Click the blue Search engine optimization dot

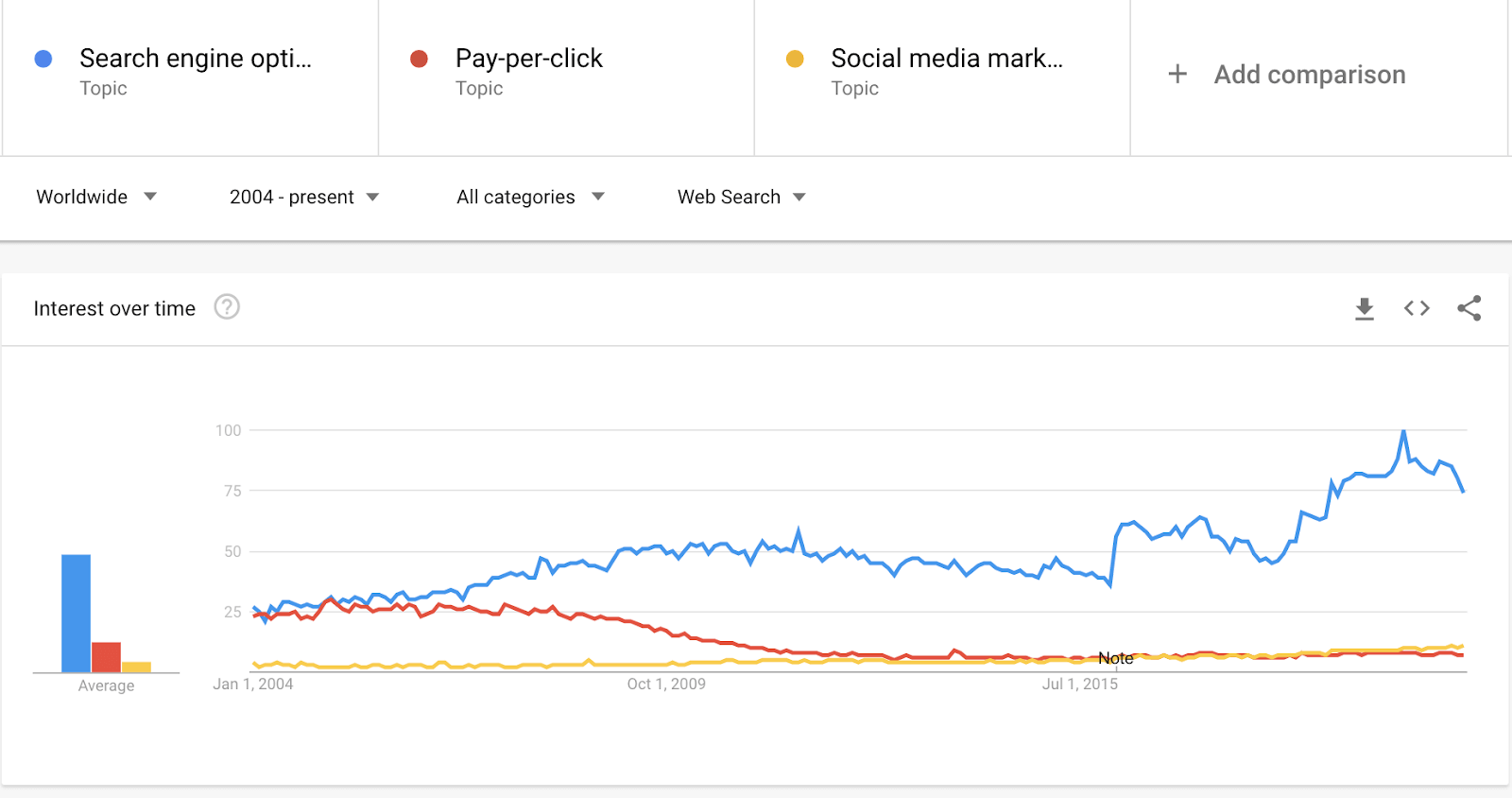click(43, 59)
